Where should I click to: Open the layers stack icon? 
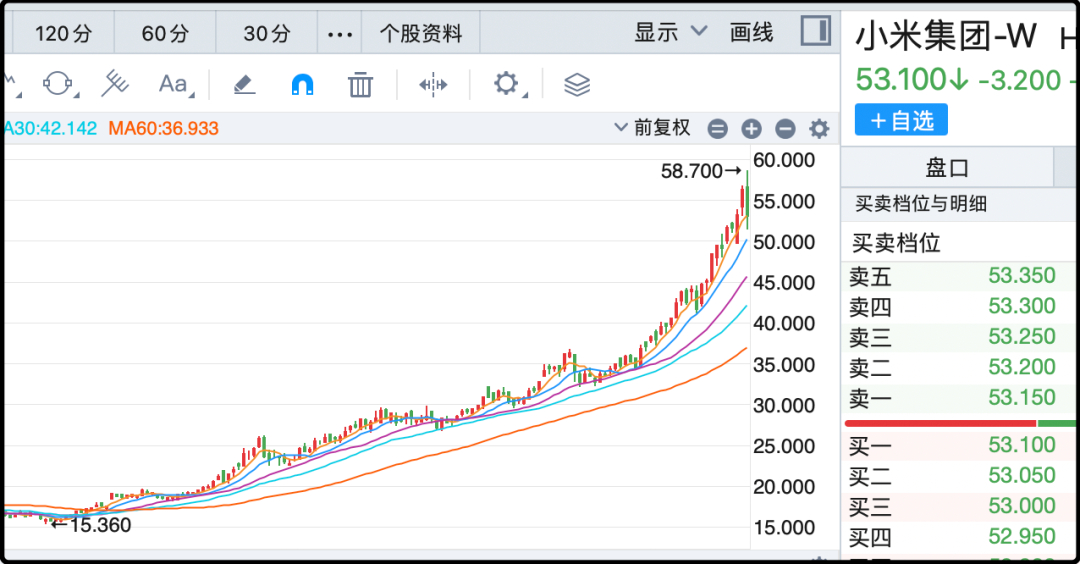coord(577,85)
